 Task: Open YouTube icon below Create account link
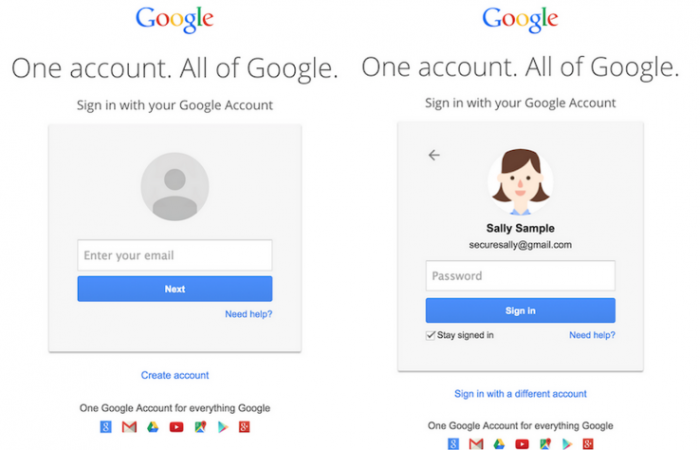175,427
